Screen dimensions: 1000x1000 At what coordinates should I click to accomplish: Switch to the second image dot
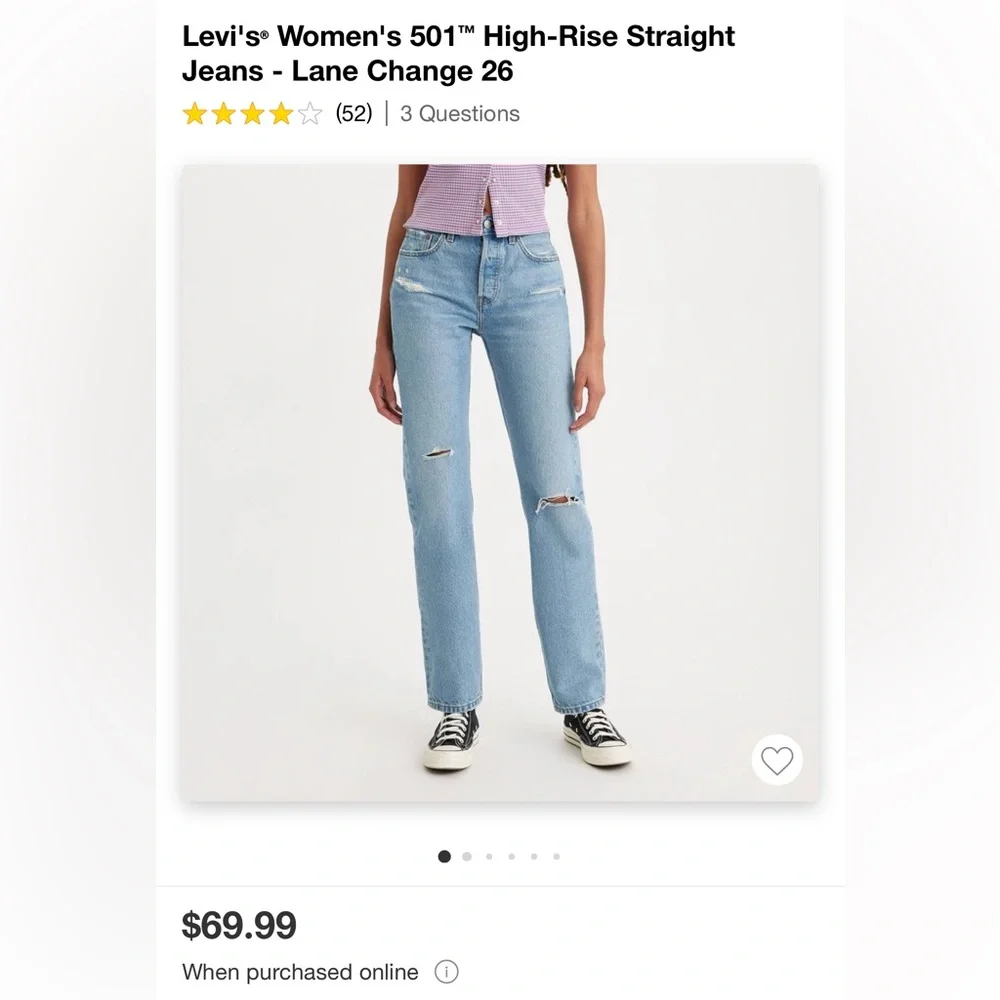(467, 856)
